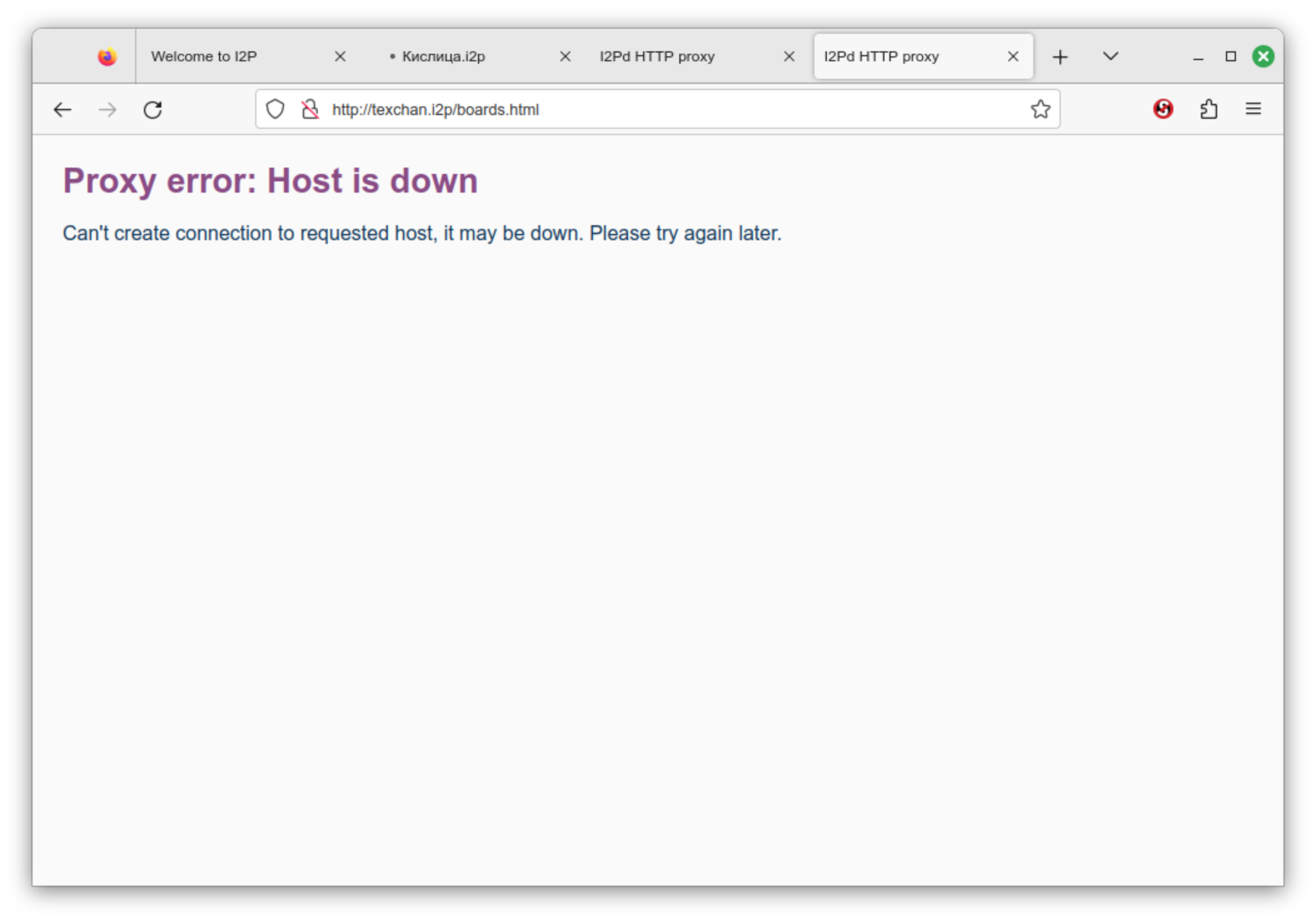Close the inactive I2Pd HTTP proxy tab

pyautogui.click(x=789, y=57)
